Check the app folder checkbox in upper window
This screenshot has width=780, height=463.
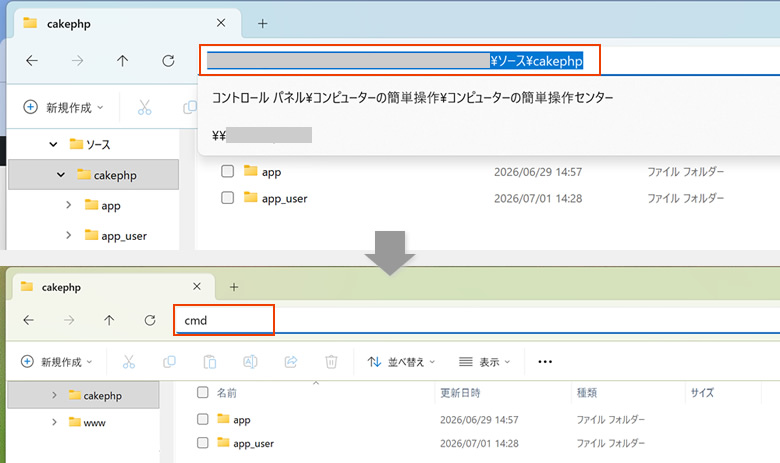pyautogui.click(x=227, y=171)
